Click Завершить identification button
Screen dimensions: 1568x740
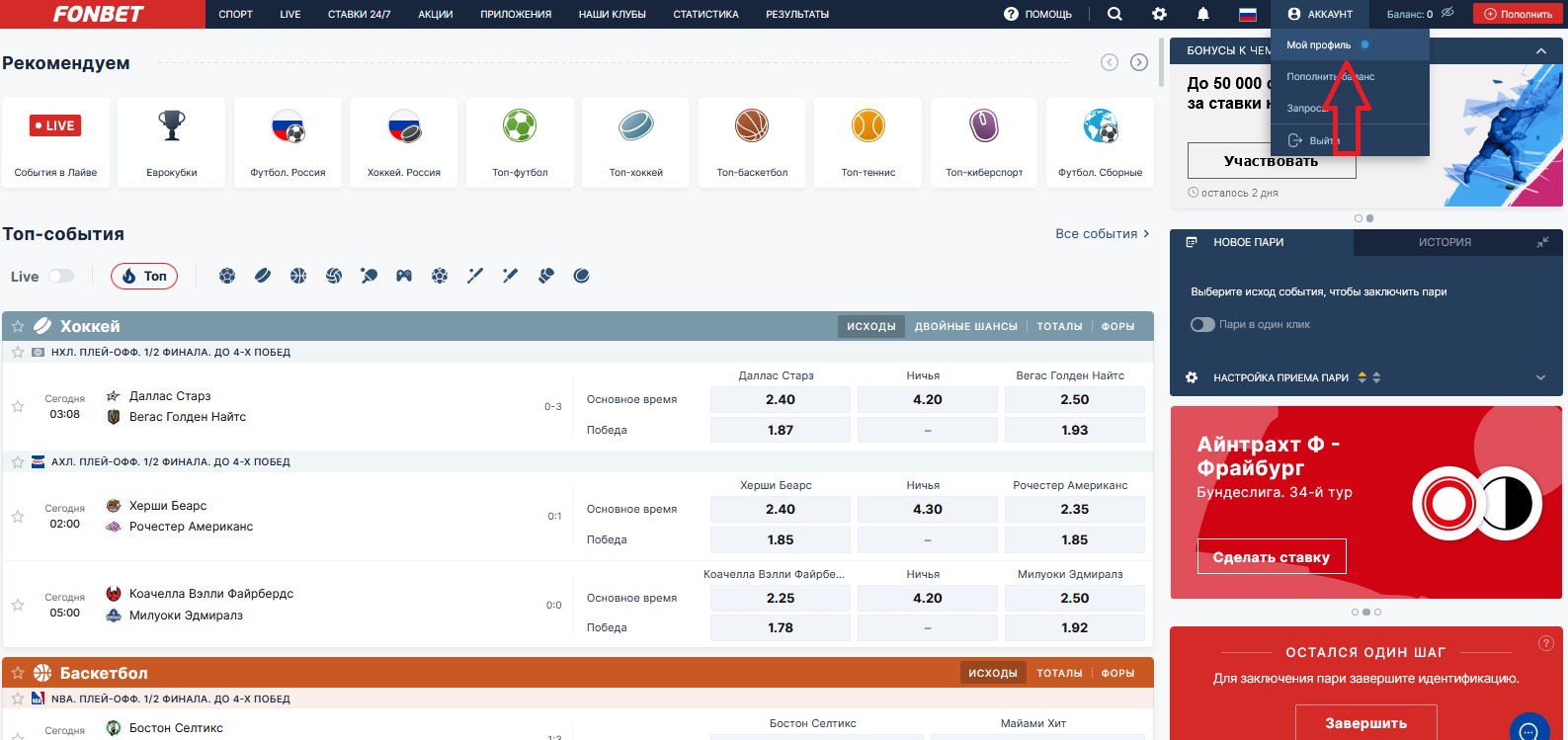pyautogui.click(x=1366, y=723)
